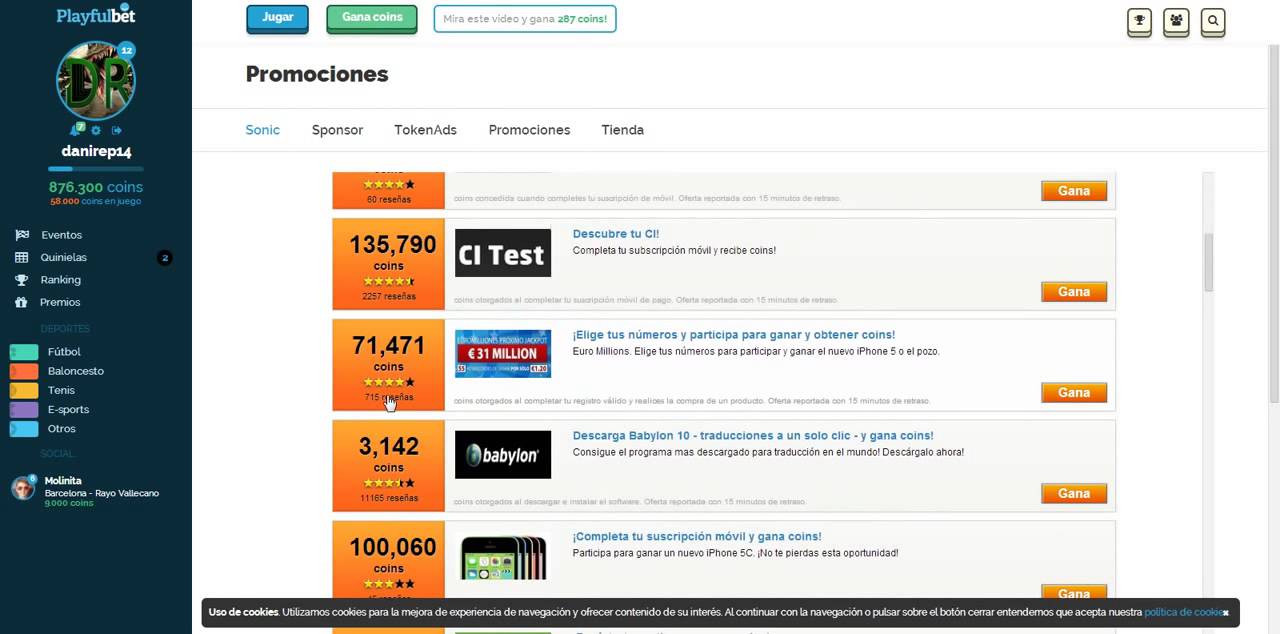
Task: Click the offers list vertical scrollbar
Action: (1208, 262)
